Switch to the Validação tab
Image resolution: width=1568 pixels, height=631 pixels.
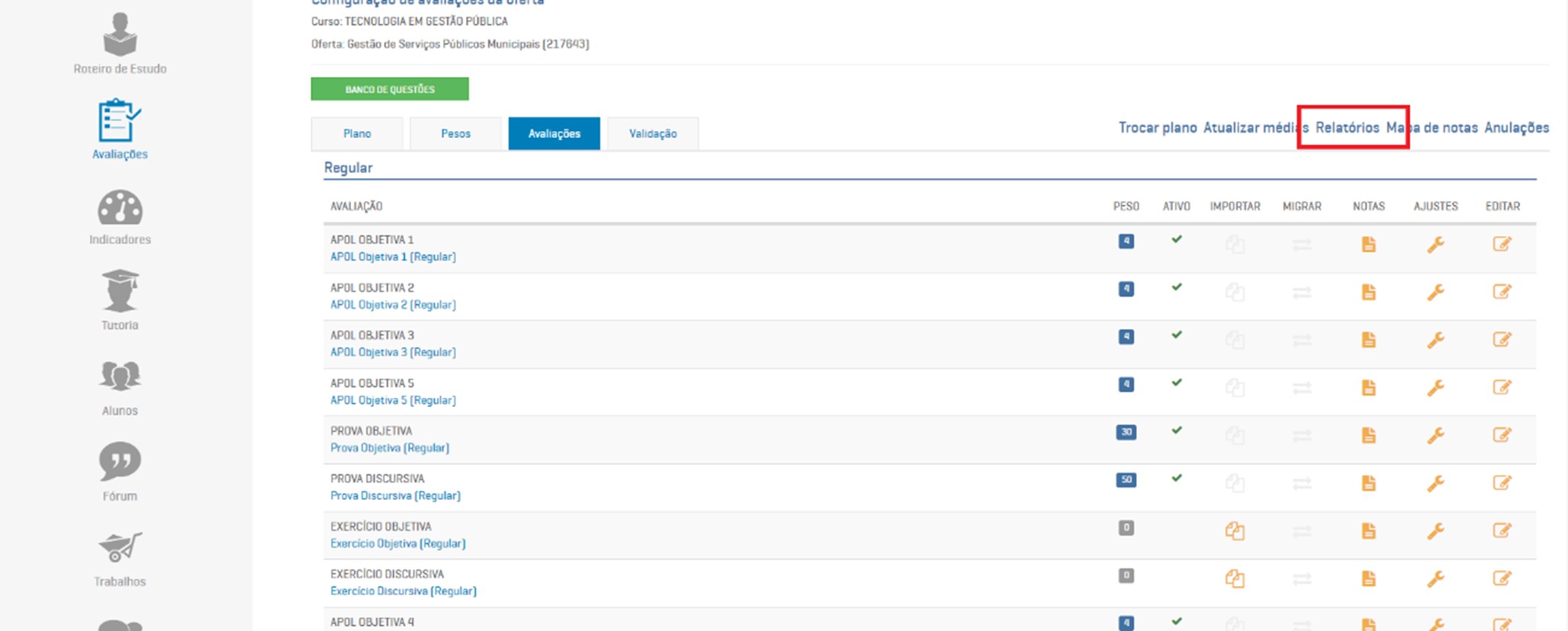pos(653,133)
